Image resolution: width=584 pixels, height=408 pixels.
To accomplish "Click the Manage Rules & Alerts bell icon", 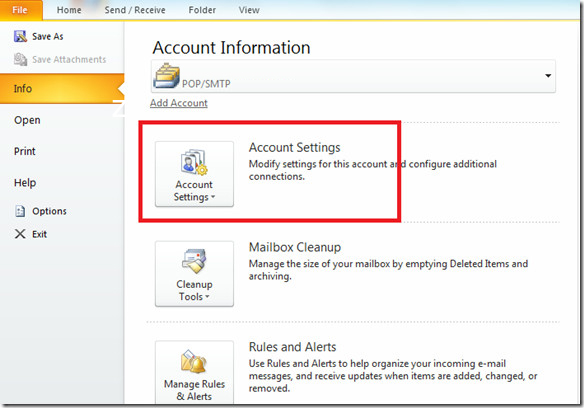I will 194,361.
